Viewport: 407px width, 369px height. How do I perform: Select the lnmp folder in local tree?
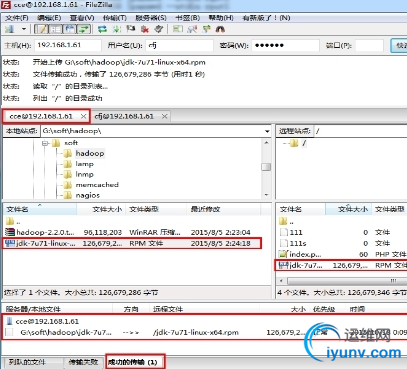point(85,174)
